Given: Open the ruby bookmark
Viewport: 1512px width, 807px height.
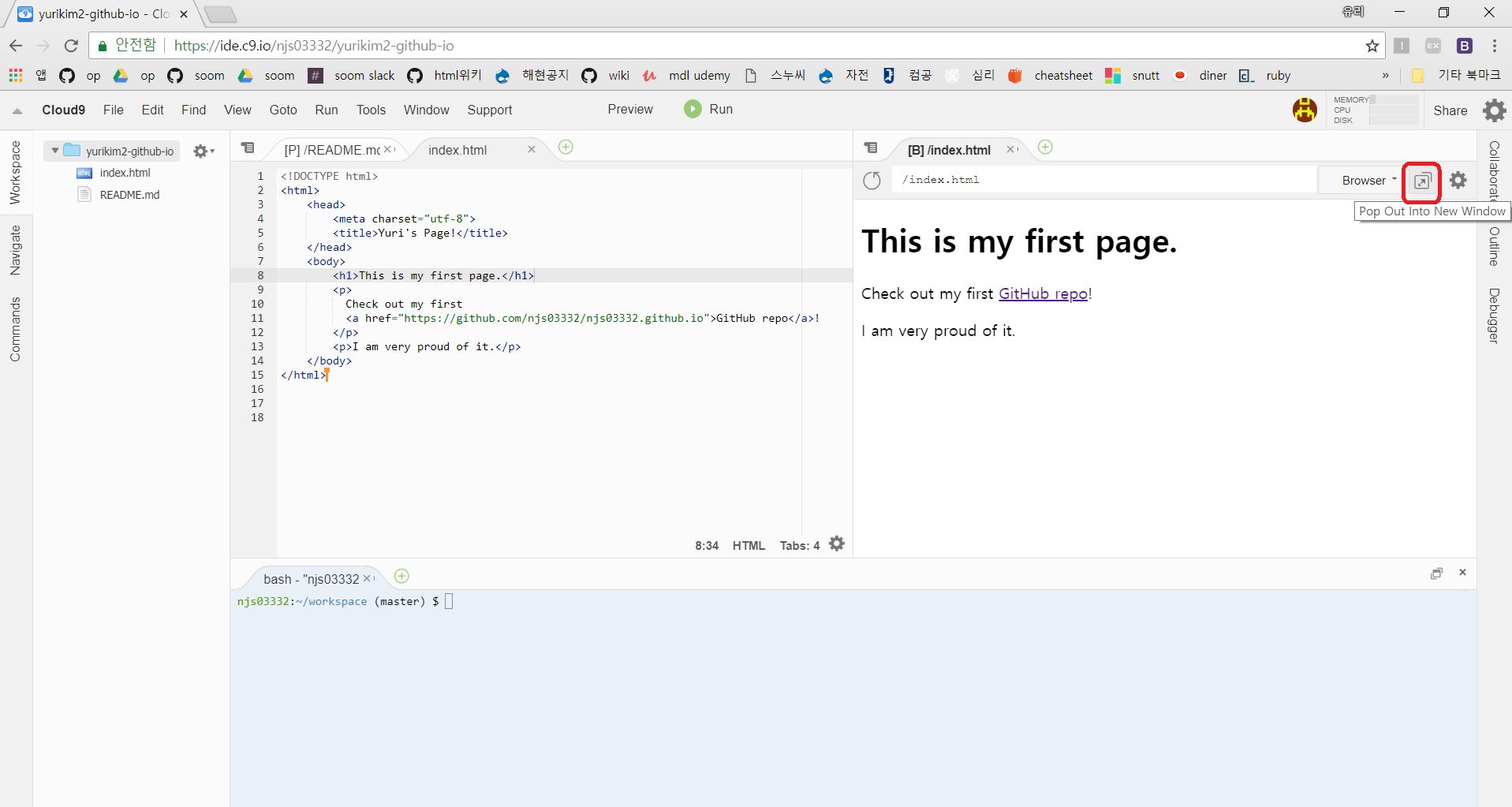Looking at the screenshot, I should tap(1265, 76).
